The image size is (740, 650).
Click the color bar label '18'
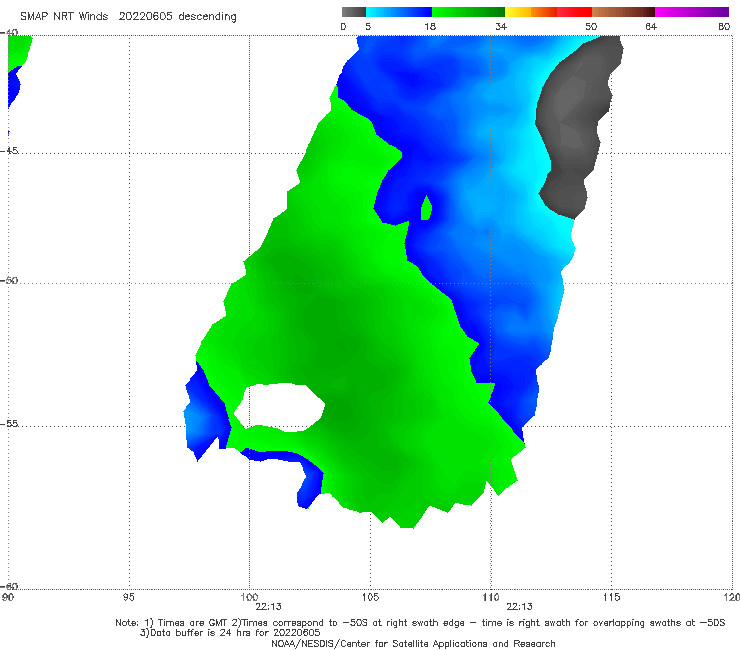click(x=430, y=26)
